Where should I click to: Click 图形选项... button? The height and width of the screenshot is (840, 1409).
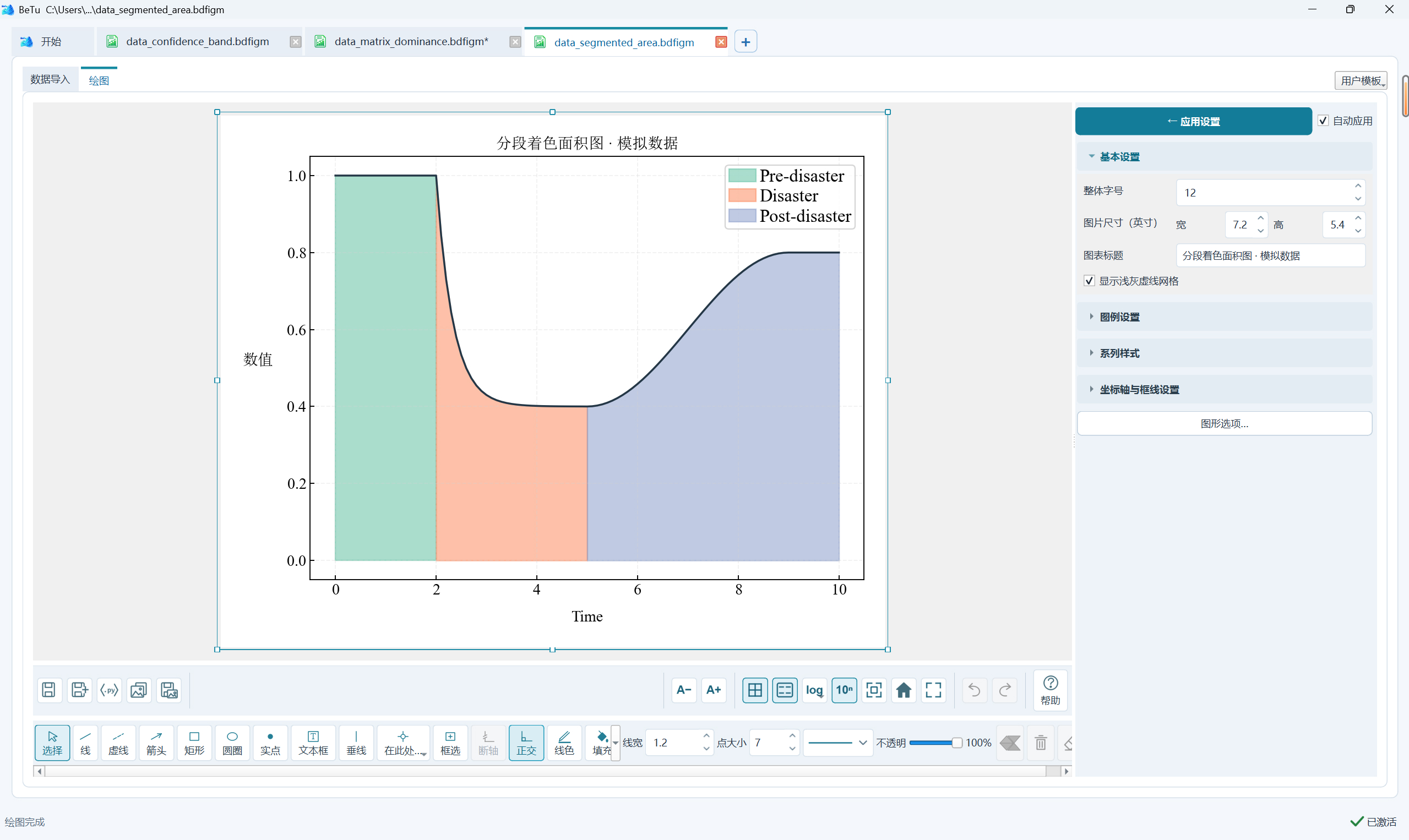pos(1224,423)
